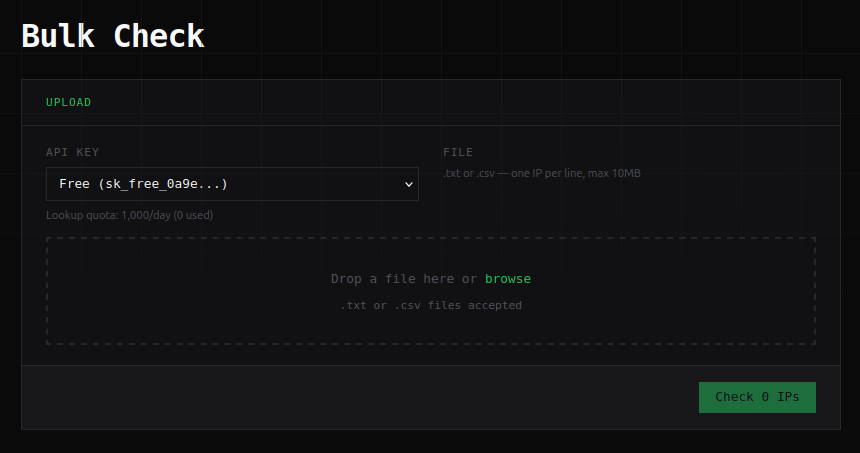Click the .txt or .csv files accepted note
The image size is (860, 453).
(431, 305)
